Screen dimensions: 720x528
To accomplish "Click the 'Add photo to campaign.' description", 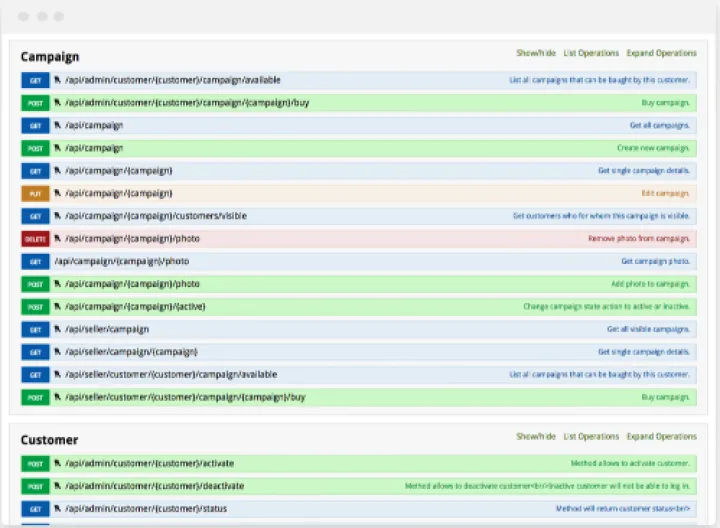I will click(651, 284).
